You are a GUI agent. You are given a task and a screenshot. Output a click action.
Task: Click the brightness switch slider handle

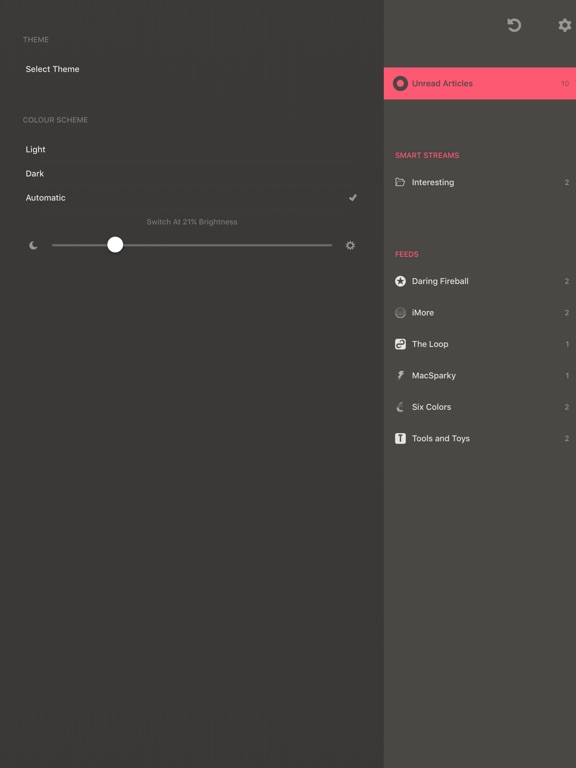[x=115, y=244]
